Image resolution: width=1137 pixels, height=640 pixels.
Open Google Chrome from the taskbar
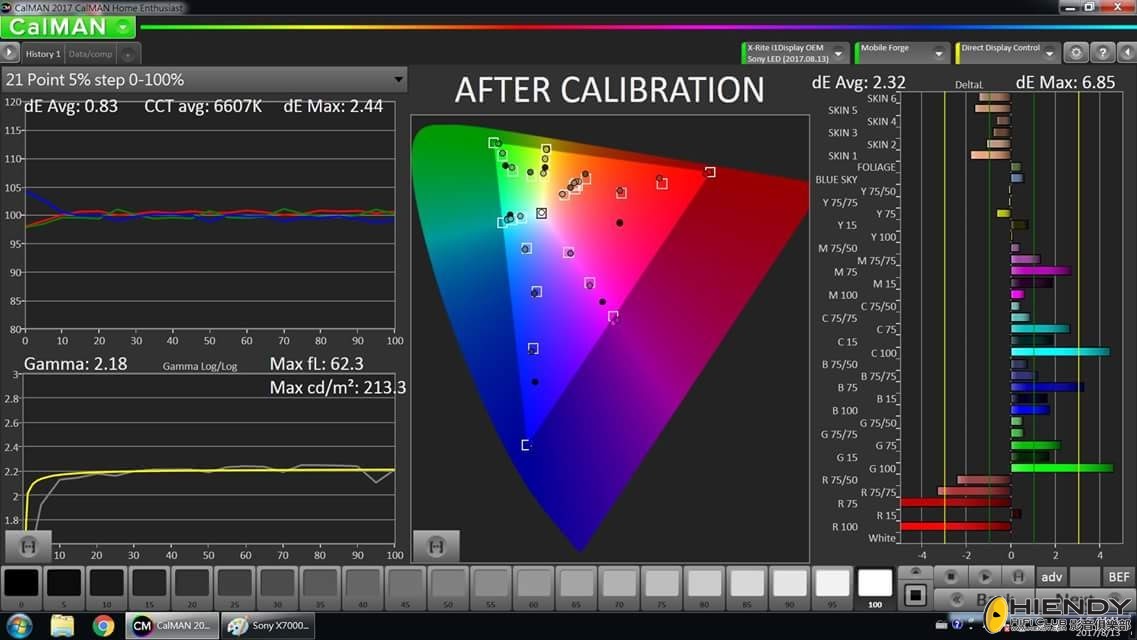[104, 626]
